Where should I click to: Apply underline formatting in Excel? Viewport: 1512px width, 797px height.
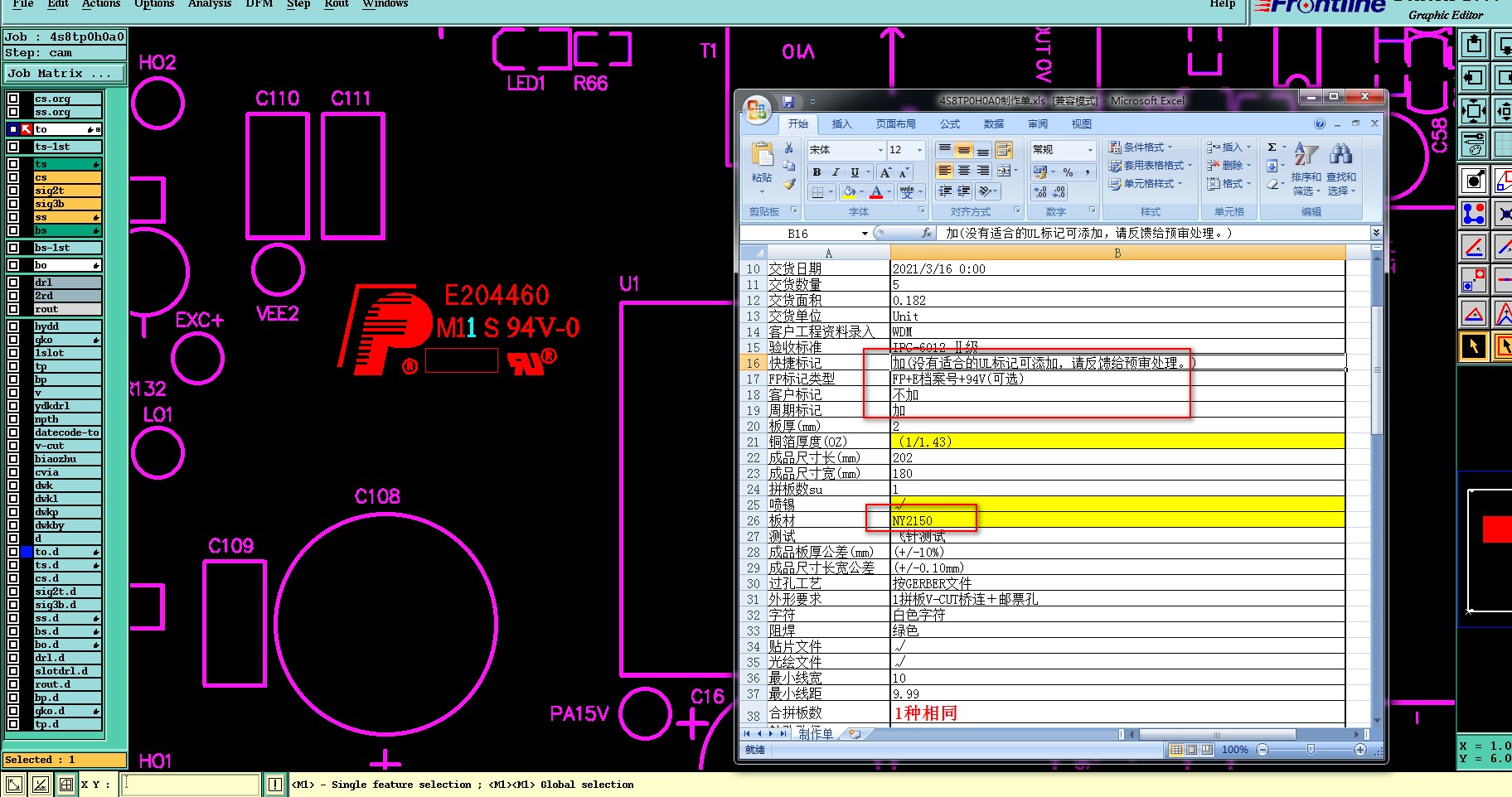[855, 172]
